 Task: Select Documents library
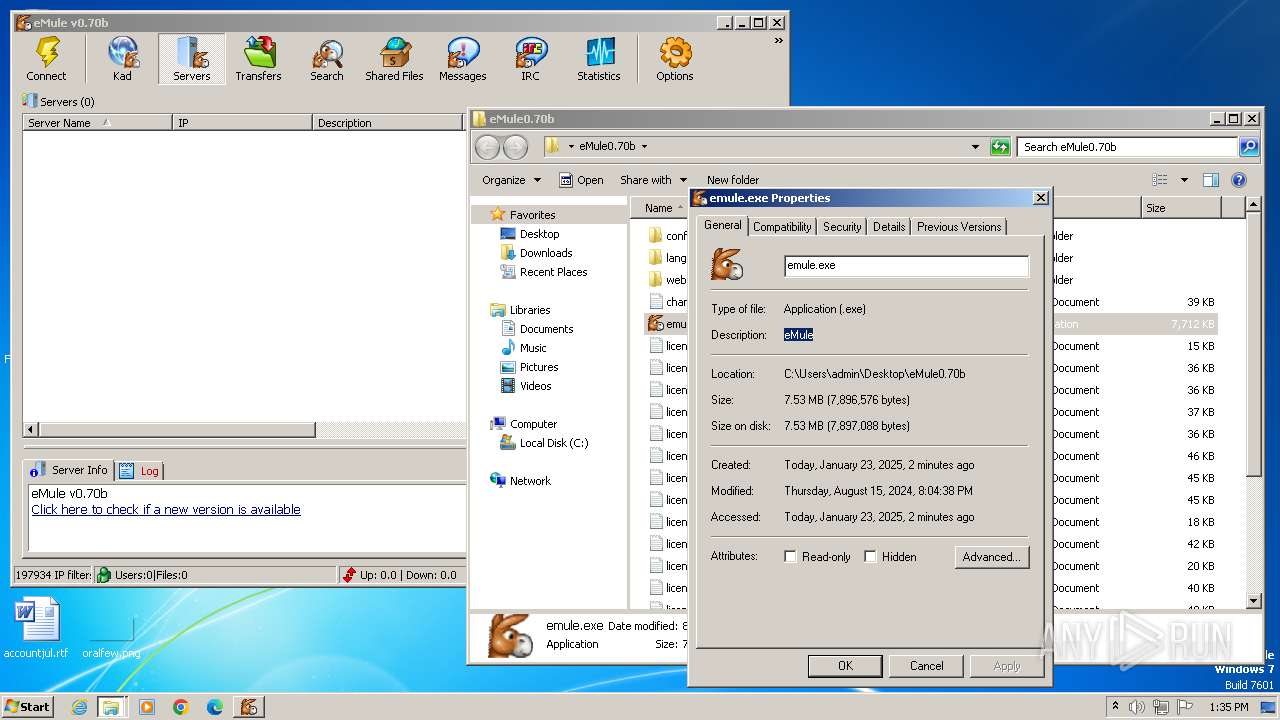click(x=546, y=329)
